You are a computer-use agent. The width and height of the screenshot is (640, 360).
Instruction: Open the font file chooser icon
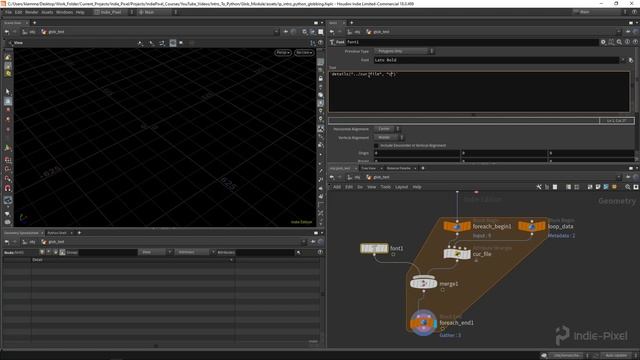tap(631, 60)
